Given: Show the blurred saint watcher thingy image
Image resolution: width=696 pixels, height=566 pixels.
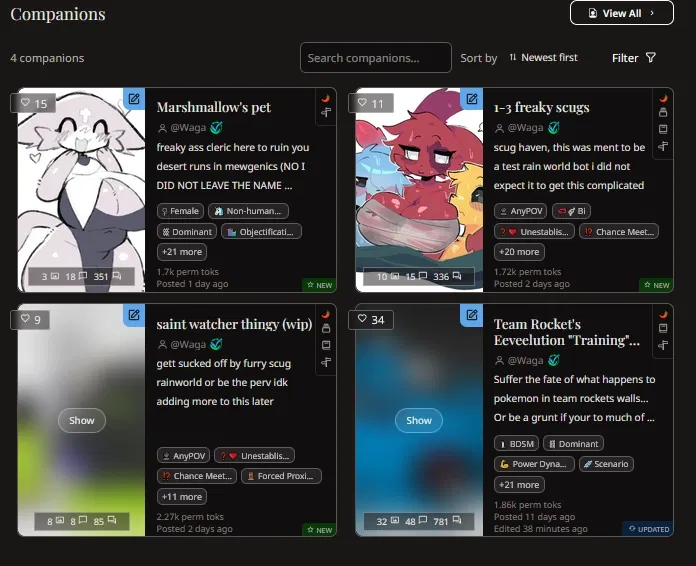Looking at the screenshot, I should coord(82,420).
